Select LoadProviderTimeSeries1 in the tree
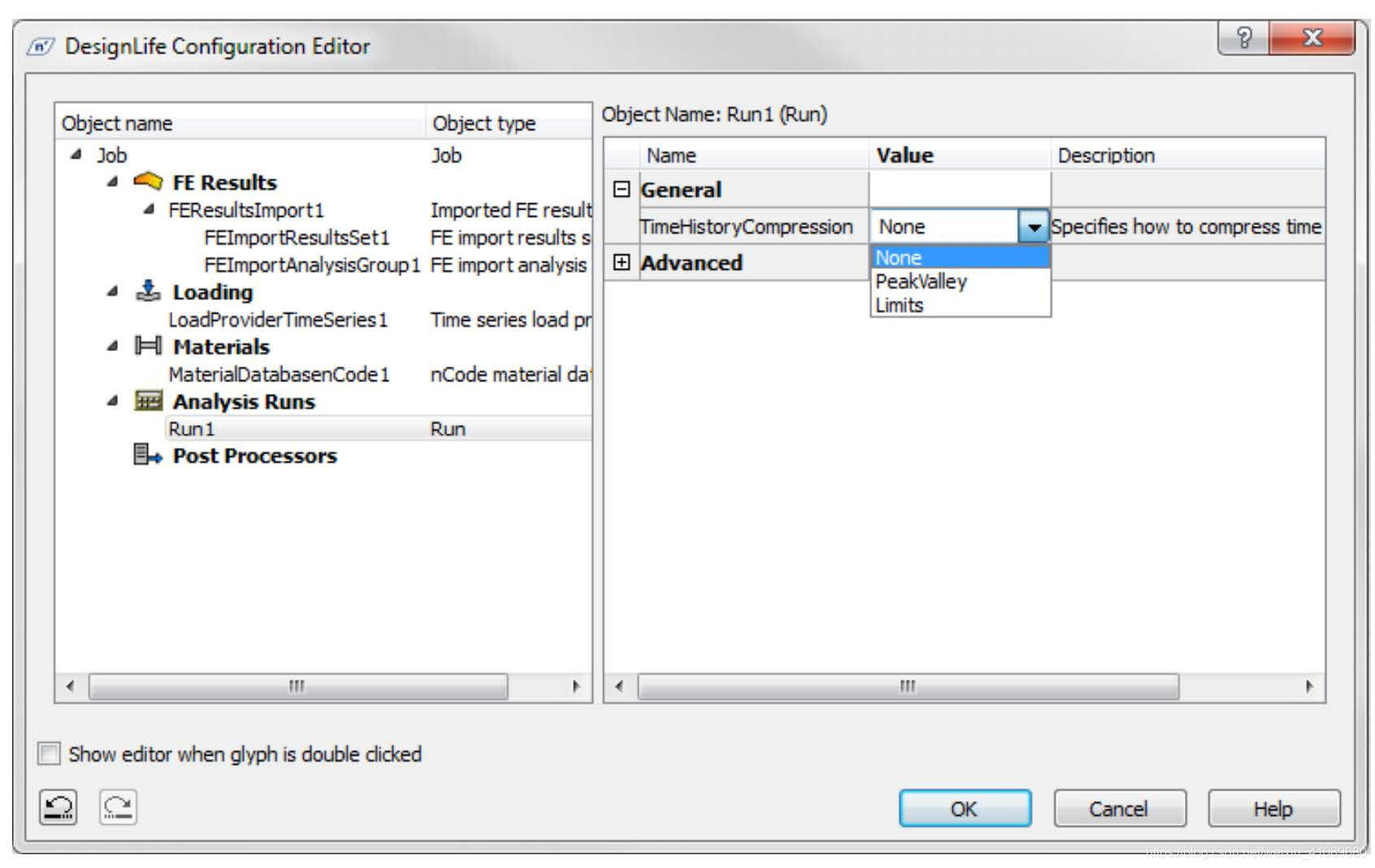This screenshot has height=868, width=1375. pos(278,319)
